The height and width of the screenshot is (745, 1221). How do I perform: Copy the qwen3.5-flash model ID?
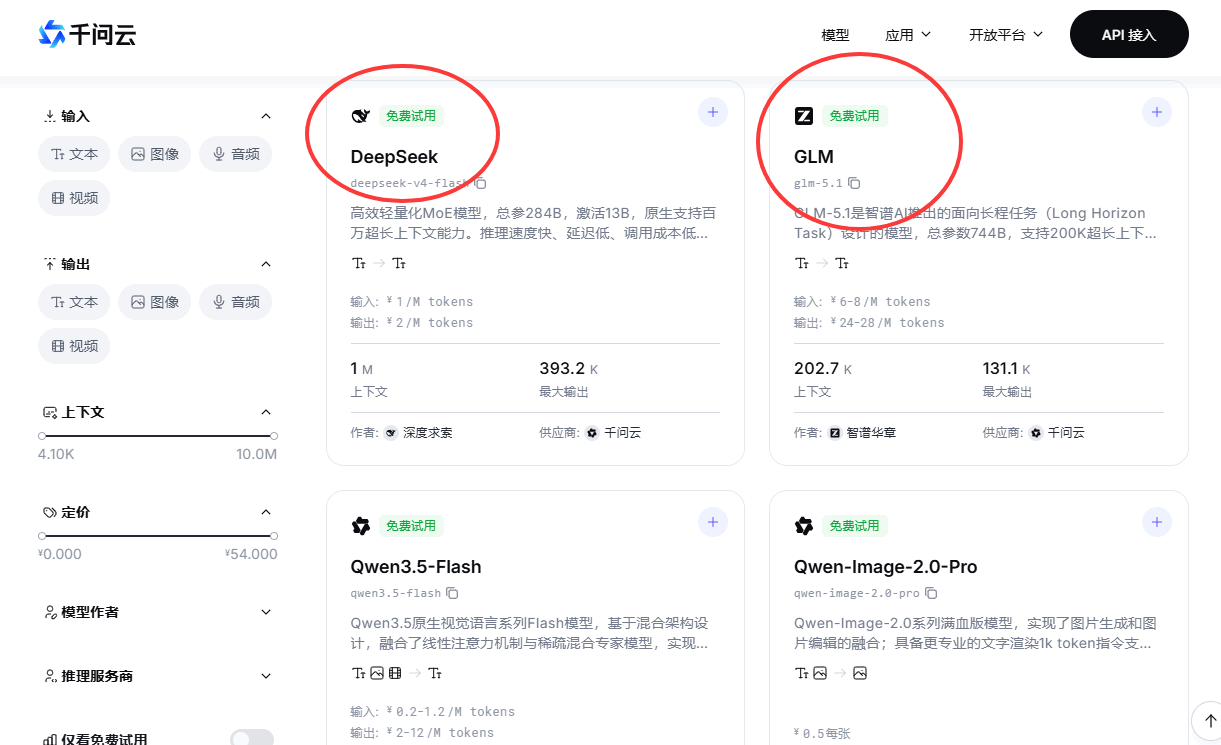tap(452, 593)
